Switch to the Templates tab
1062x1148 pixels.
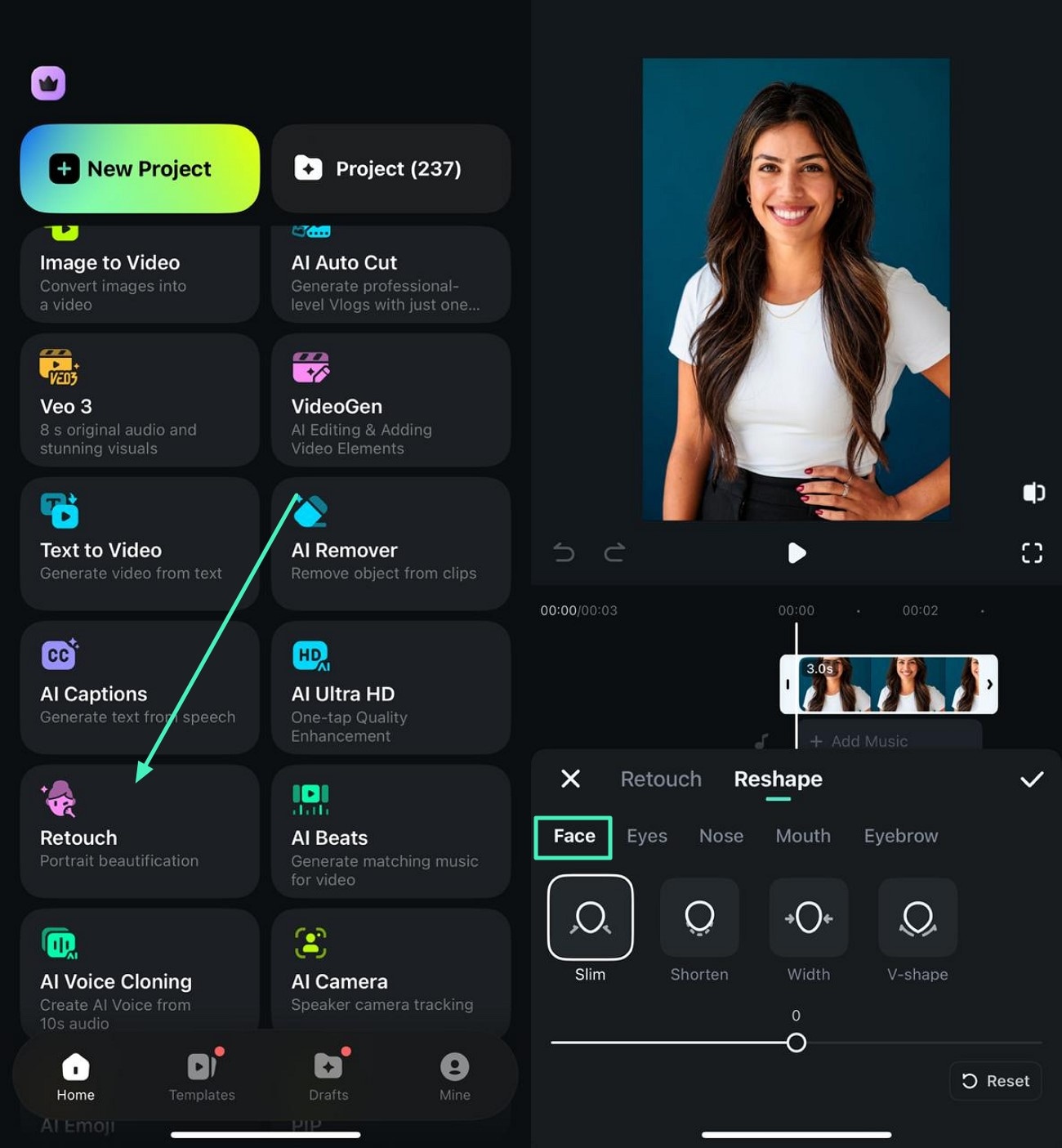[x=202, y=1077]
